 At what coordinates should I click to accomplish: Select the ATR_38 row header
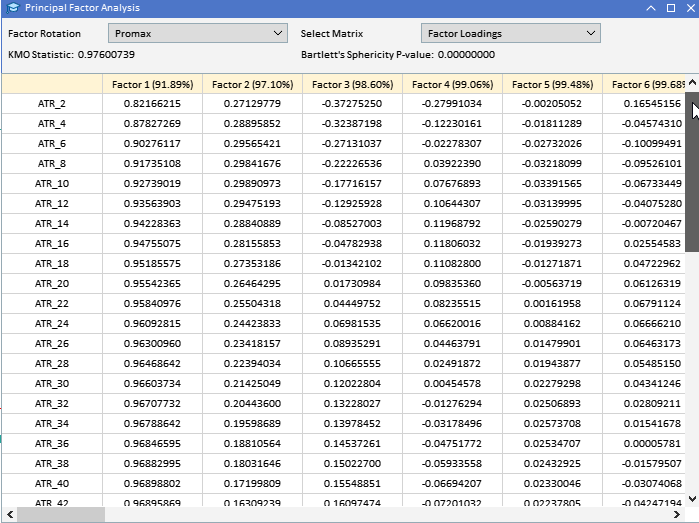tap(52, 464)
